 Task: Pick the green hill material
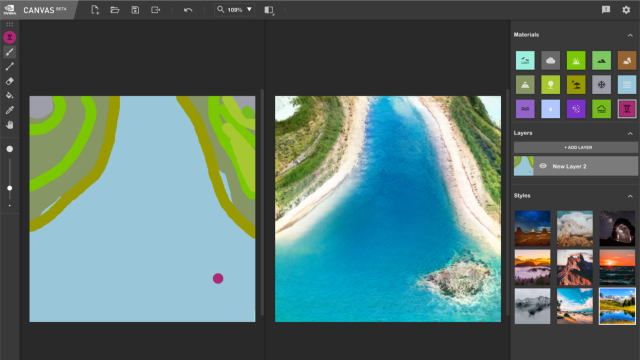point(601,60)
